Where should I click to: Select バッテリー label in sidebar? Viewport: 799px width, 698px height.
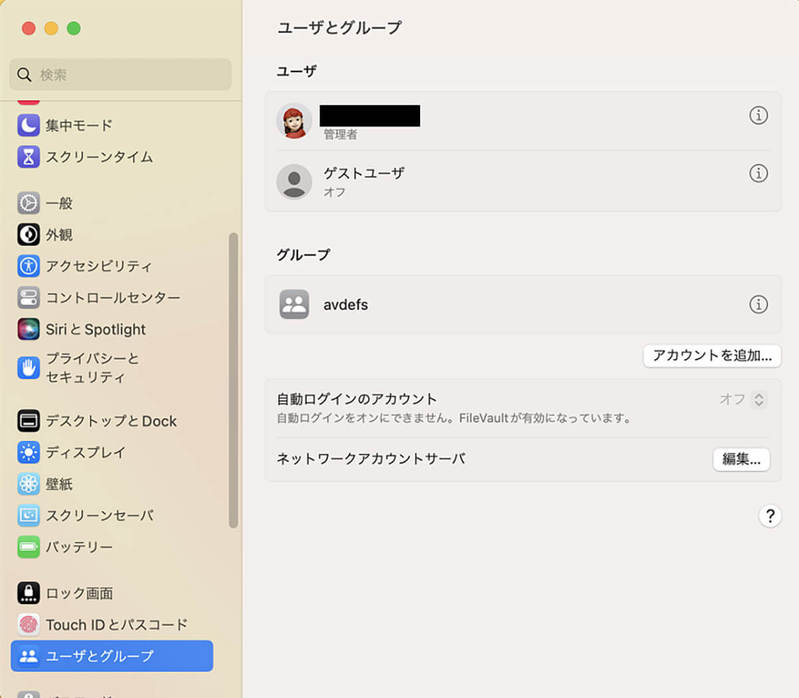click(x=79, y=547)
